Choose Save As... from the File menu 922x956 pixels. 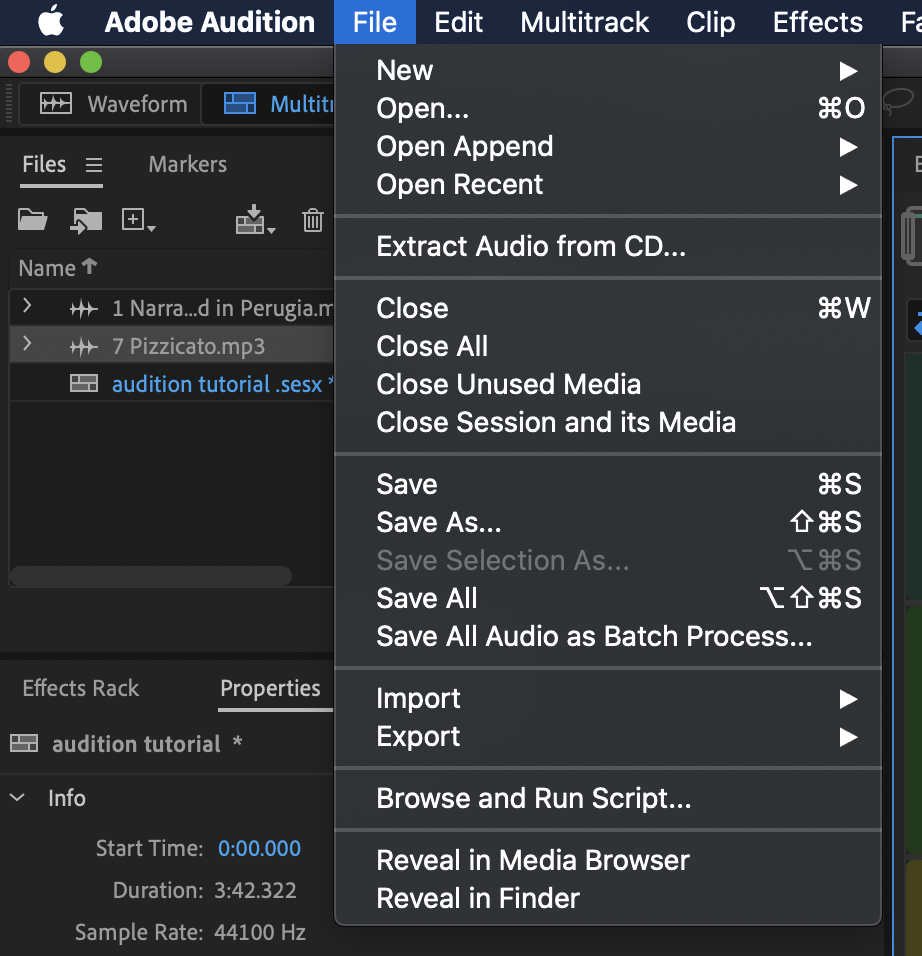click(608, 523)
